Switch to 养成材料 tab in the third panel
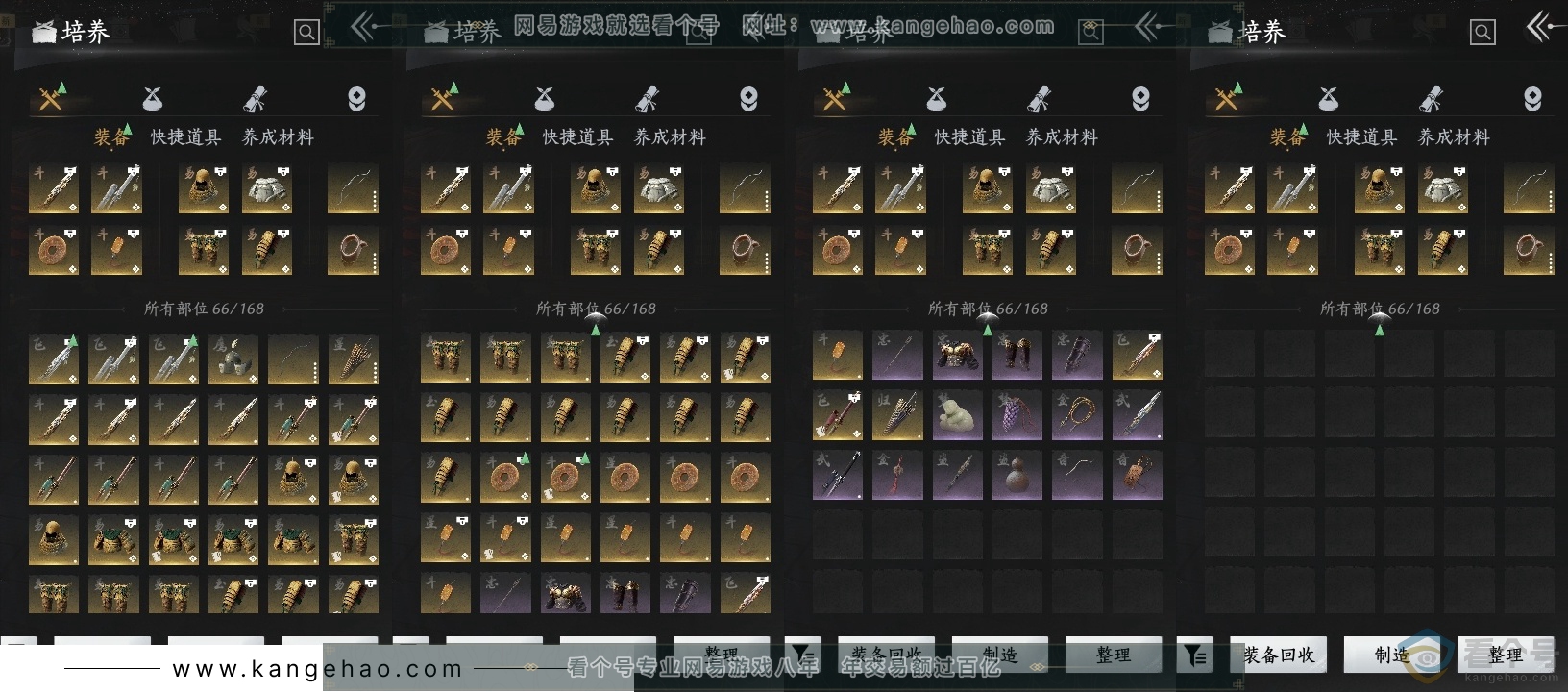This screenshot has height=692, width=1568. (x=1062, y=137)
